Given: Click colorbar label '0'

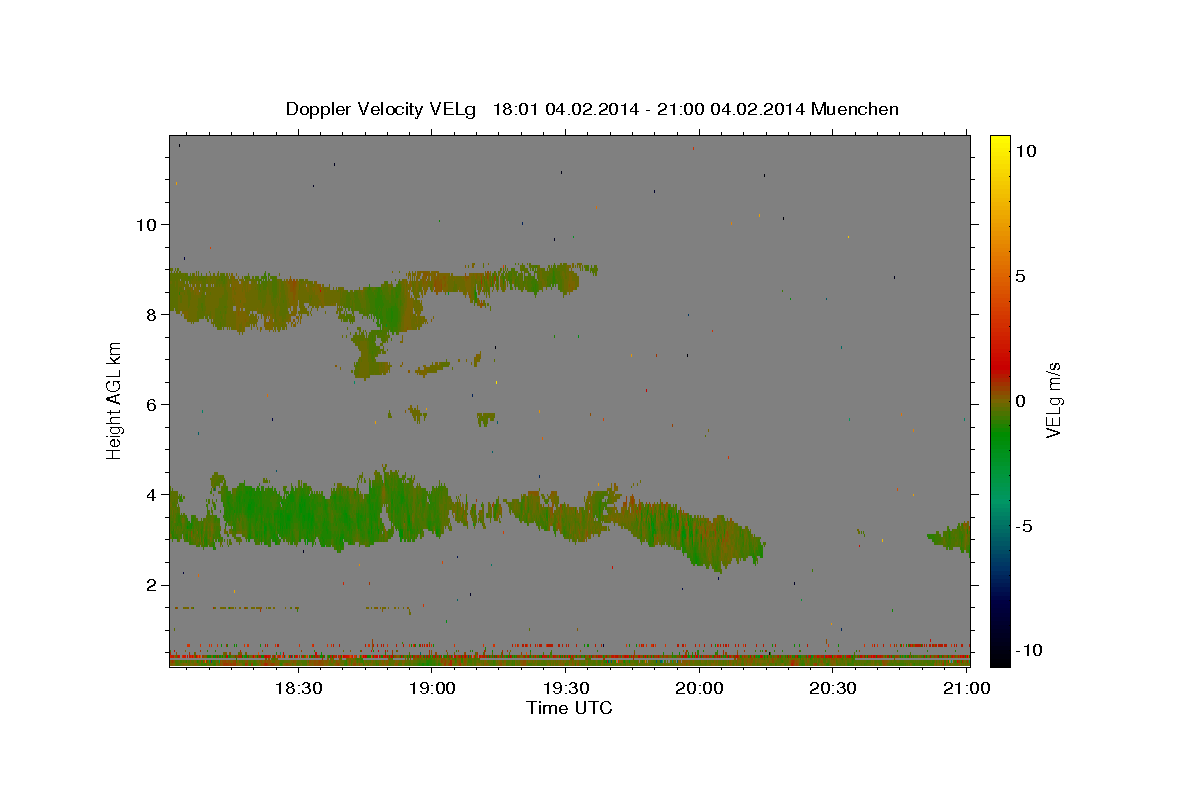Looking at the screenshot, I should (1020, 401).
